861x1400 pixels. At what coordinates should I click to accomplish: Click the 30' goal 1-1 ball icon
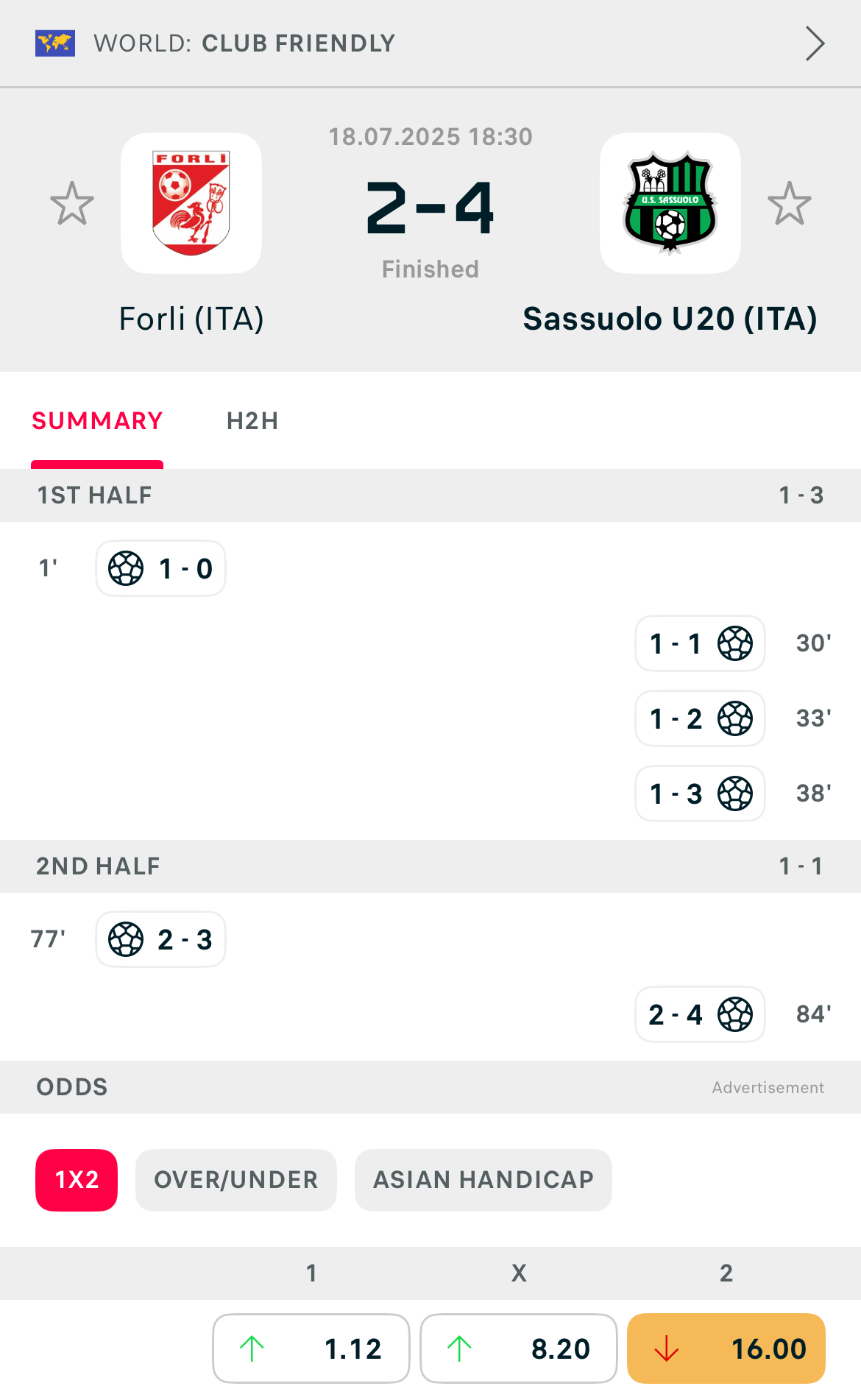[x=735, y=643]
